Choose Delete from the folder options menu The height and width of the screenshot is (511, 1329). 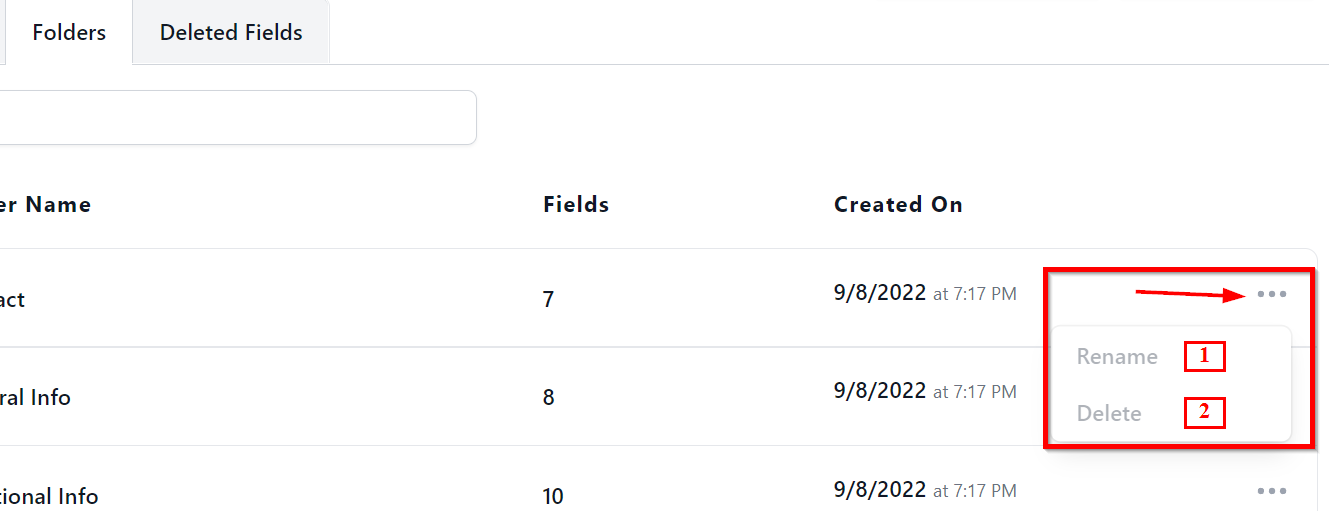pyautogui.click(x=1109, y=413)
